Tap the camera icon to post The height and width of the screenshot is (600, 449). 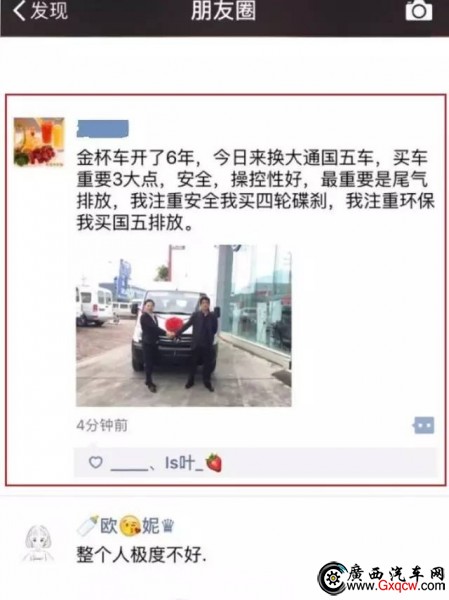click(419, 10)
